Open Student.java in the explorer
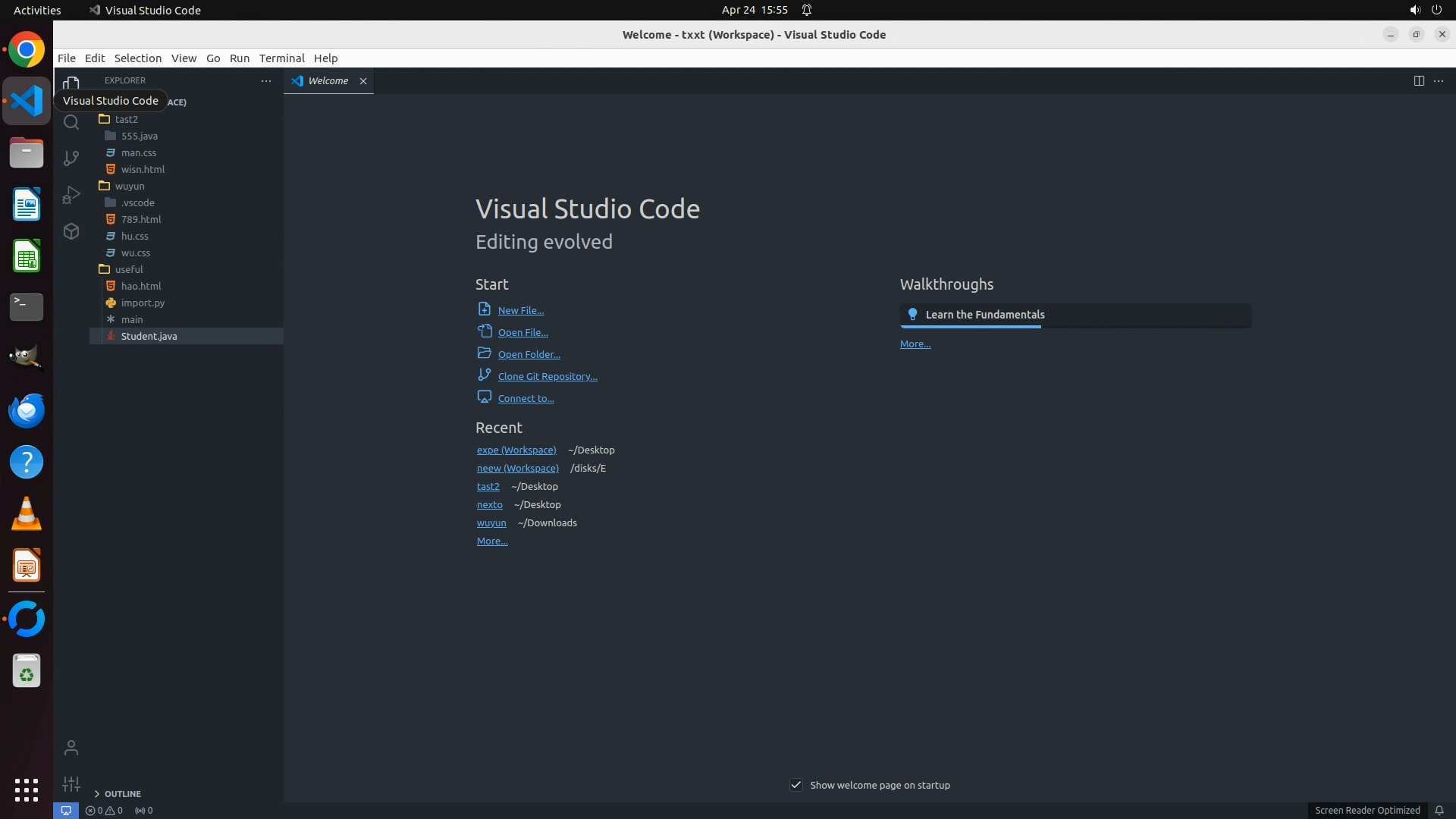 [x=149, y=336]
